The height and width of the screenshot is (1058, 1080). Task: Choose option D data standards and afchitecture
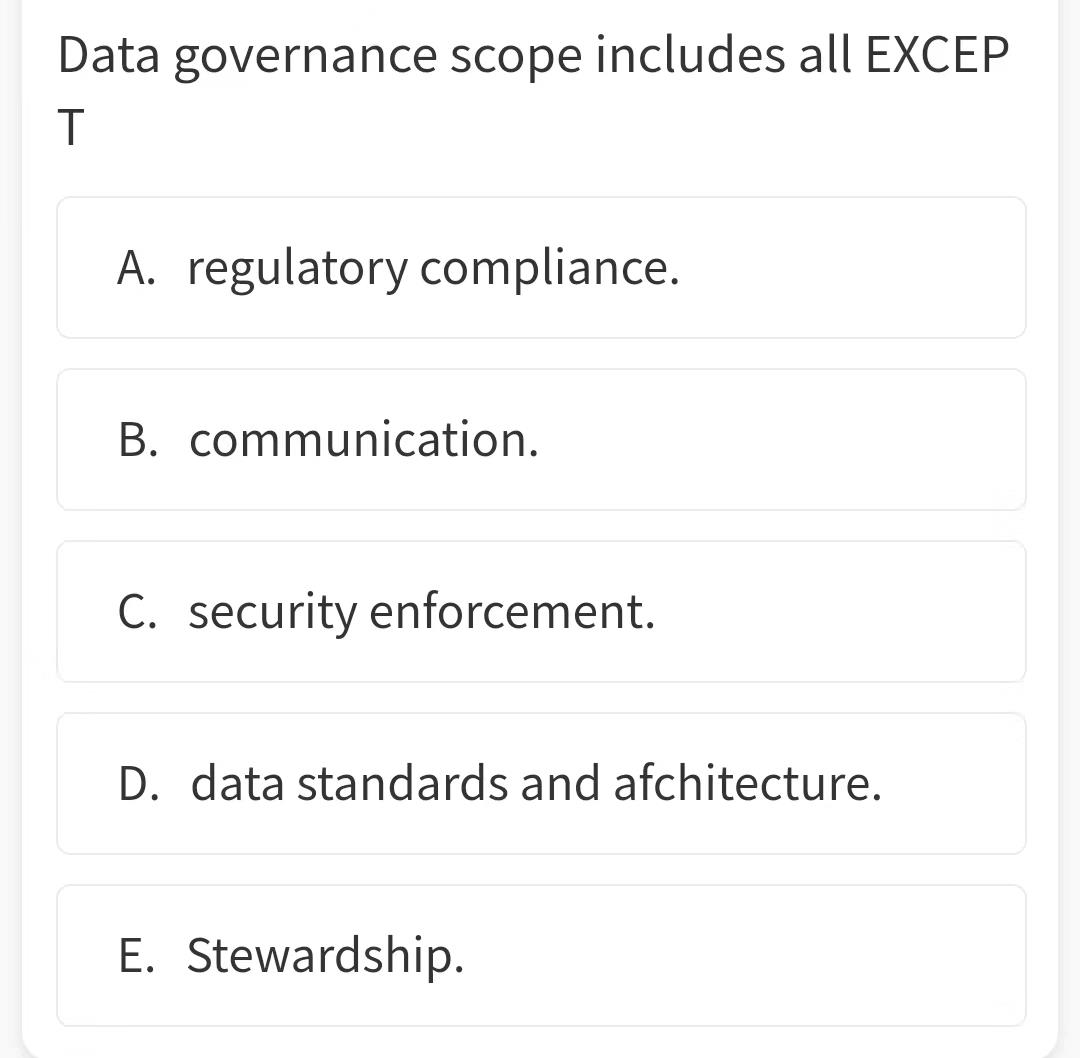(541, 784)
